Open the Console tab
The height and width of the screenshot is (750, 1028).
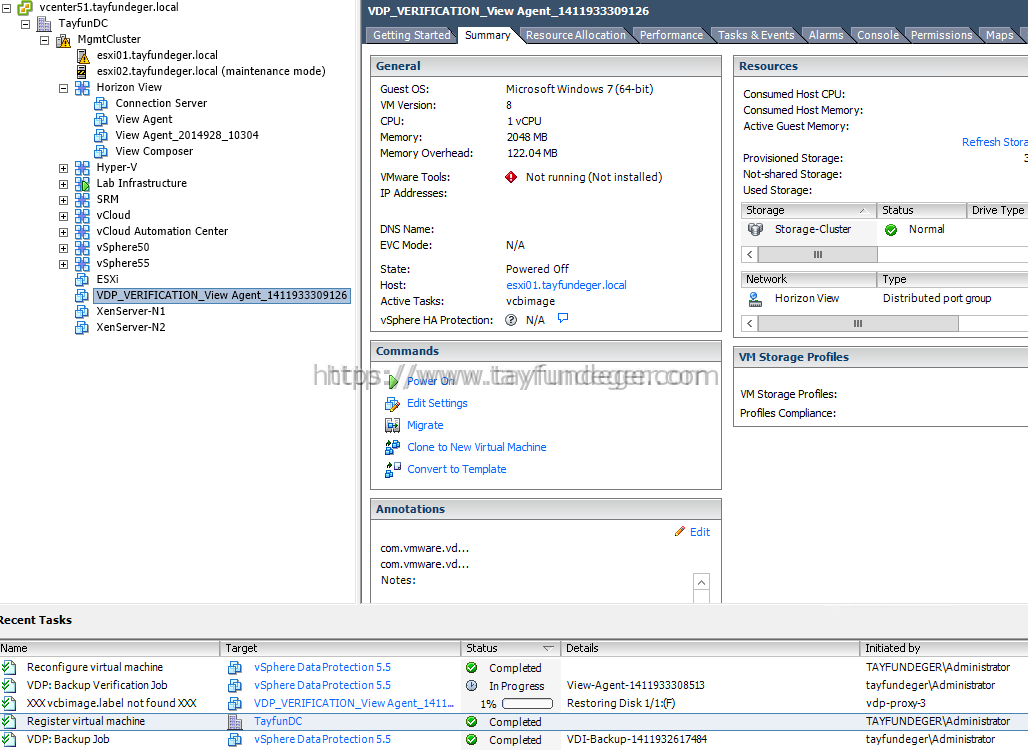(878, 35)
